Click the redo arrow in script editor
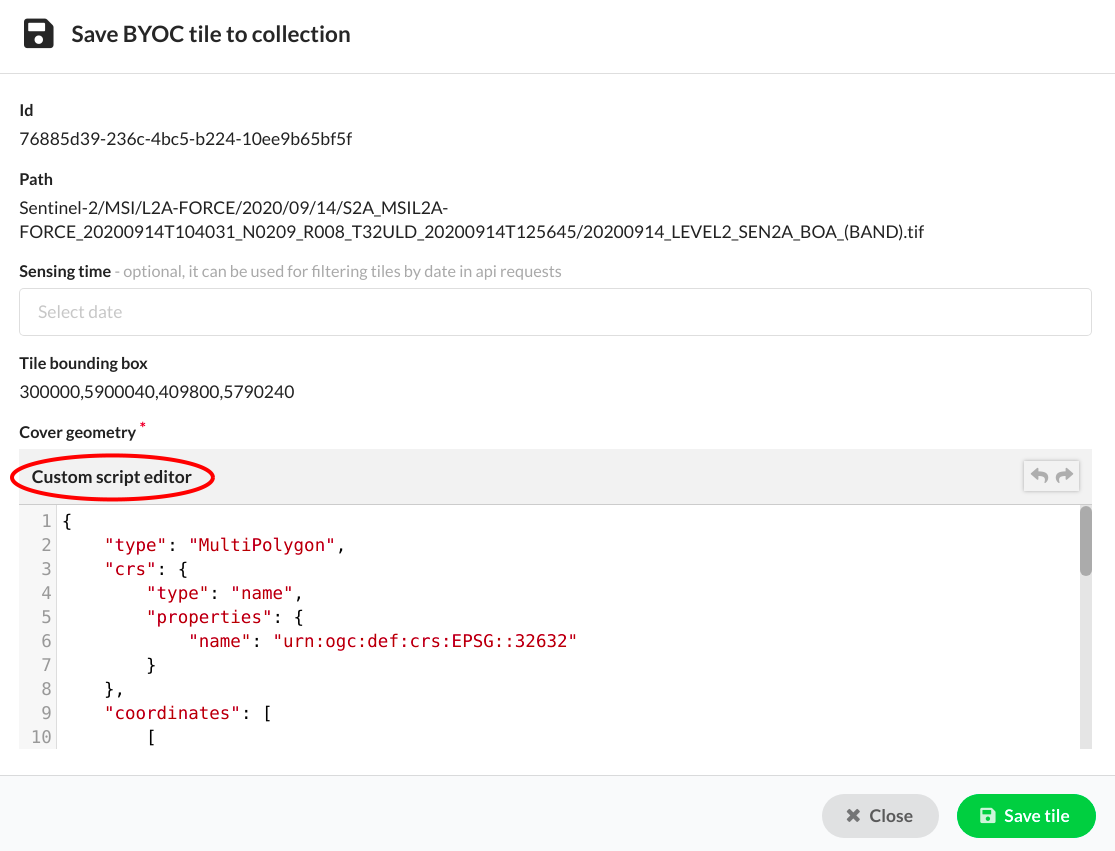 1064,476
